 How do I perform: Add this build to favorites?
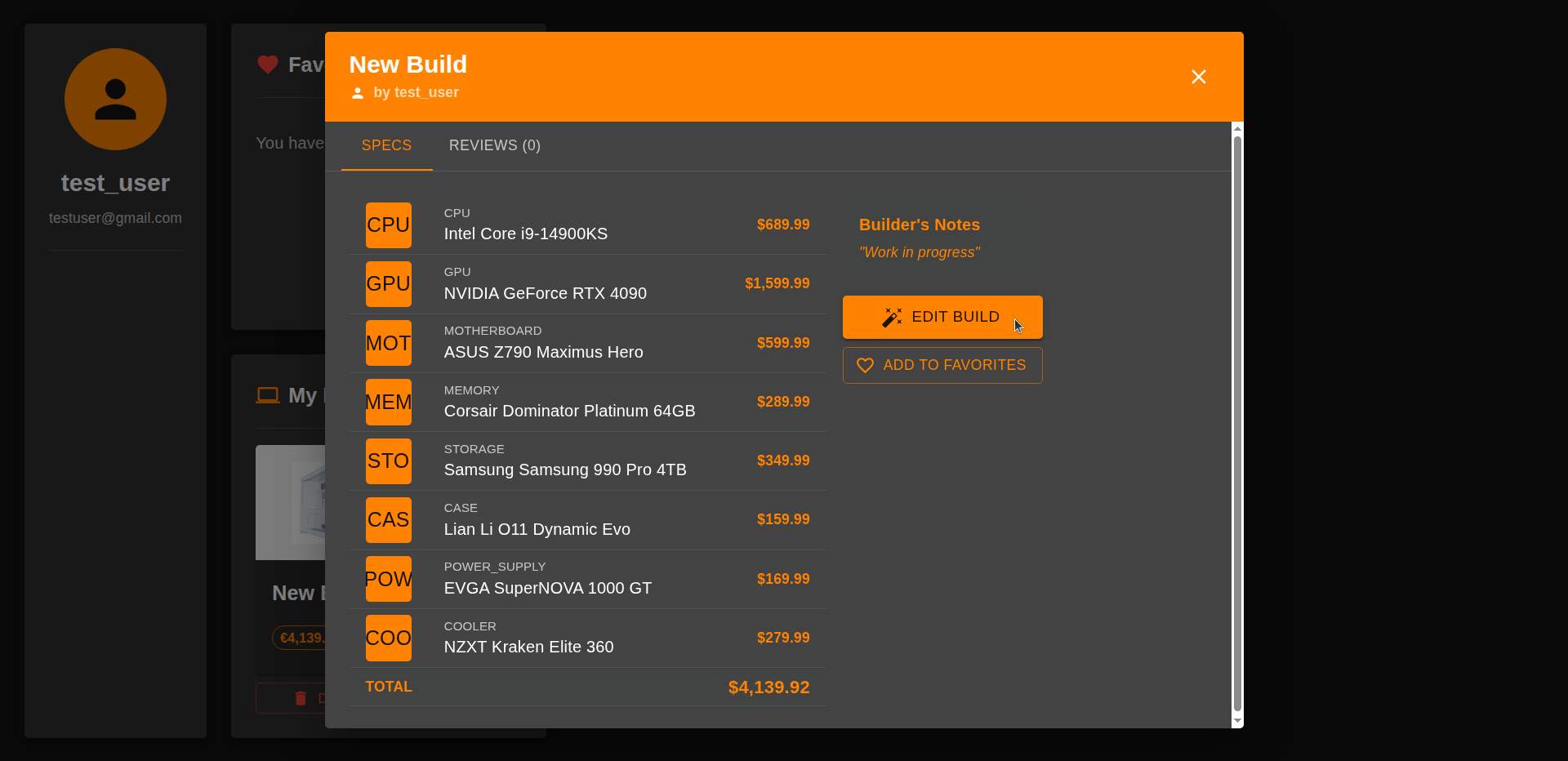click(942, 365)
